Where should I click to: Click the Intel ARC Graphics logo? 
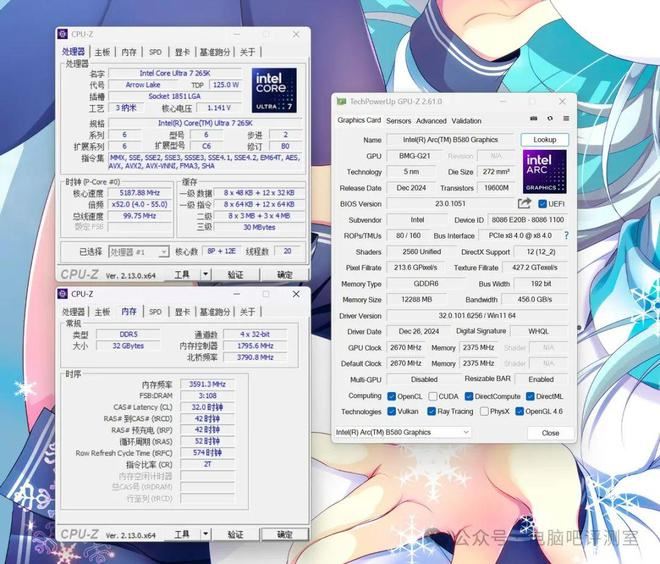544,172
